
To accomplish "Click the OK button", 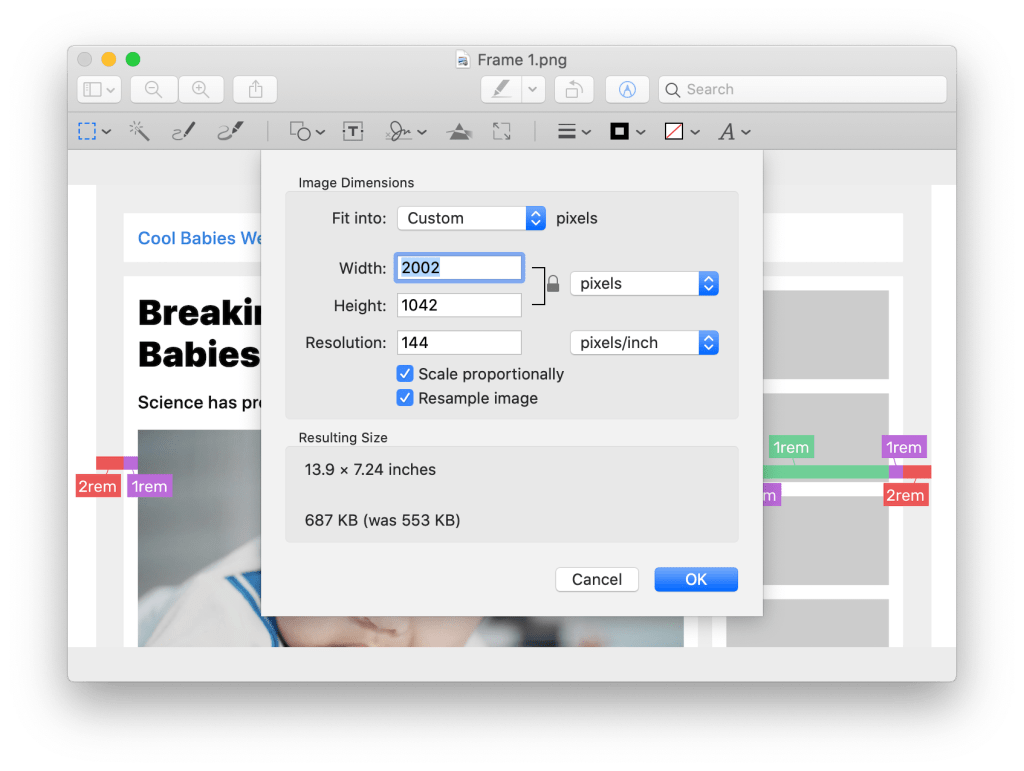I will pyautogui.click(x=696, y=579).
